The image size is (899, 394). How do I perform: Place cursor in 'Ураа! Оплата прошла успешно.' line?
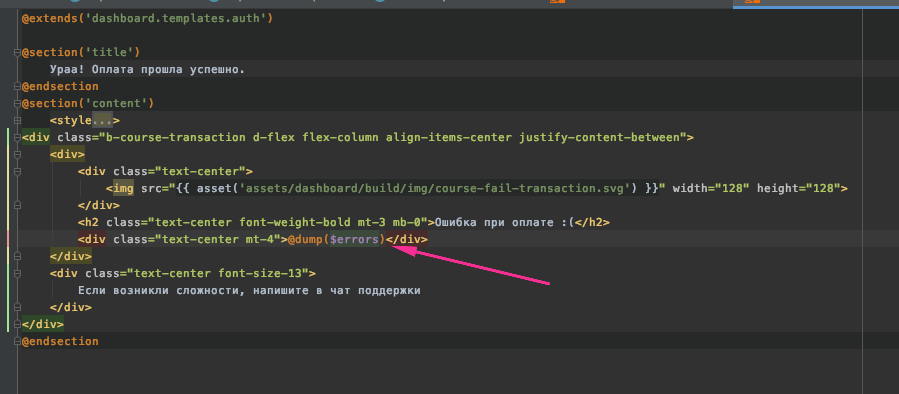[147, 70]
